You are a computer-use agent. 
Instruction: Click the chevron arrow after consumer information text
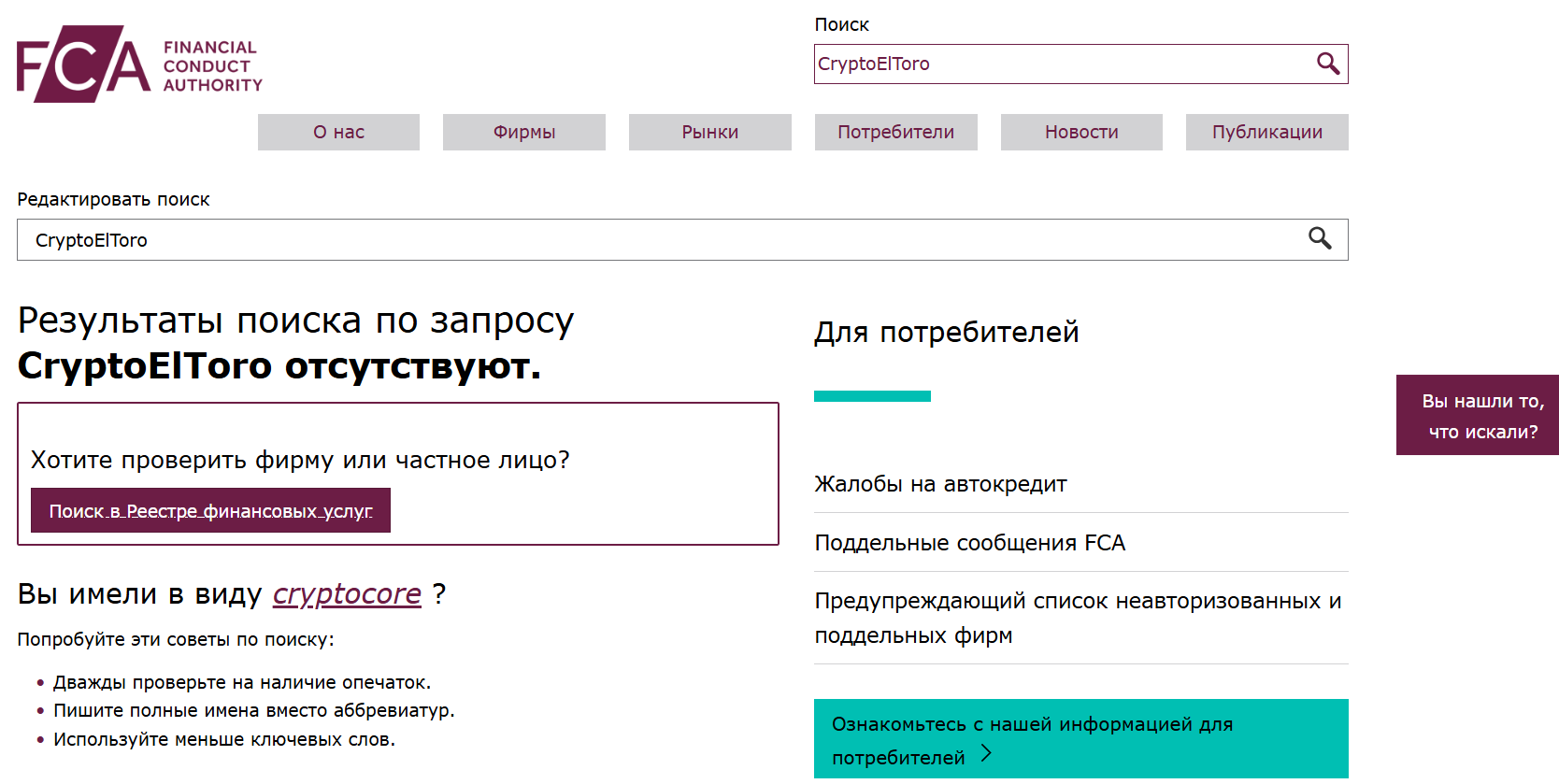[x=986, y=754]
